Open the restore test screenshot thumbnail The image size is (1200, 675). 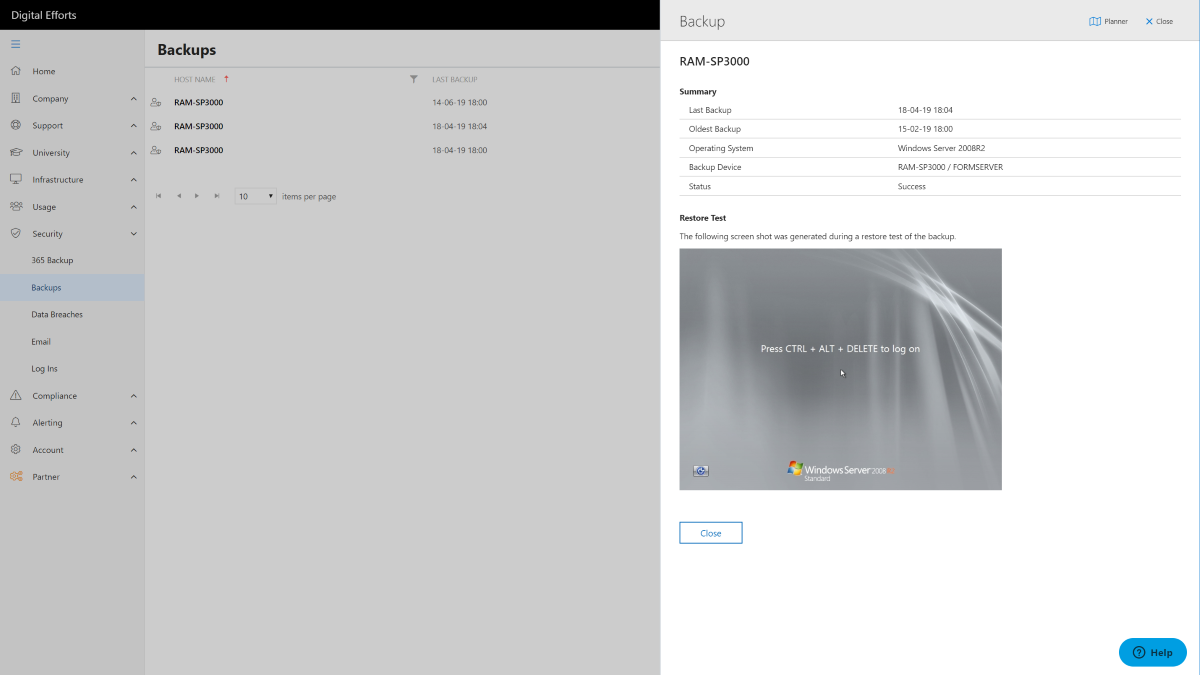[x=841, y=369]
